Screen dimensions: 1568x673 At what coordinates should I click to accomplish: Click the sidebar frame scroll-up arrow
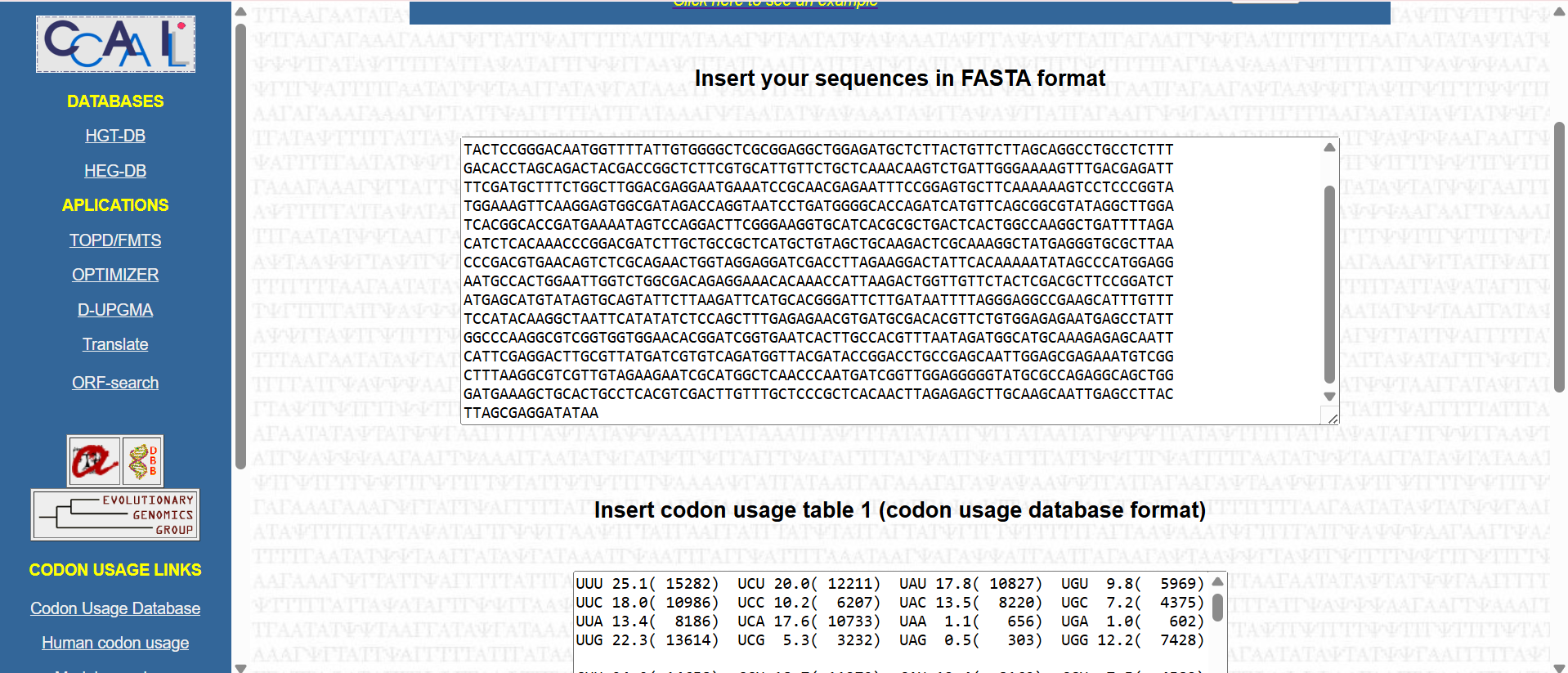point(240,11)
